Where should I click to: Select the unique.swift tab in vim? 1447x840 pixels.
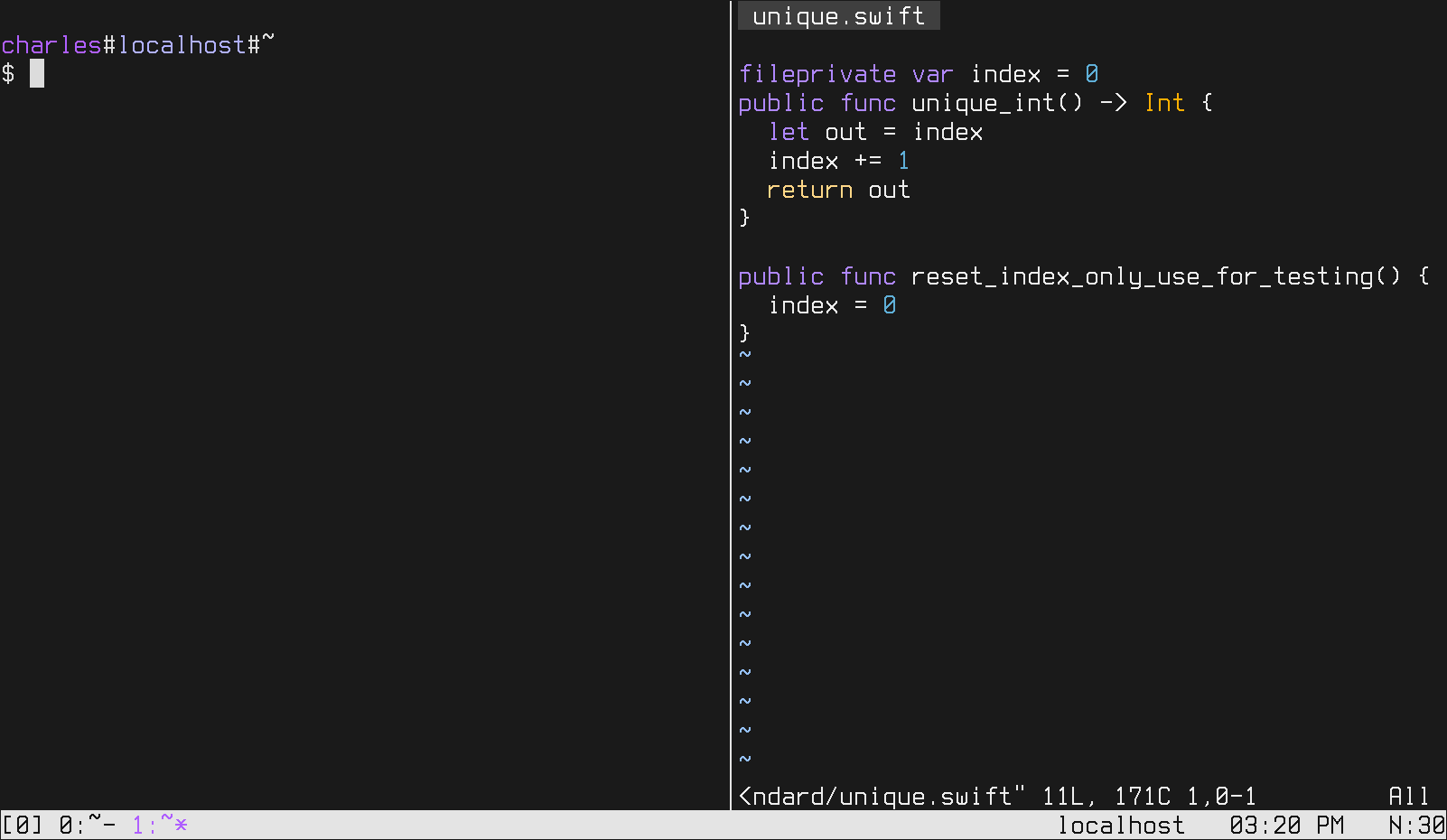pyautogui.click(x=838, y=16)
